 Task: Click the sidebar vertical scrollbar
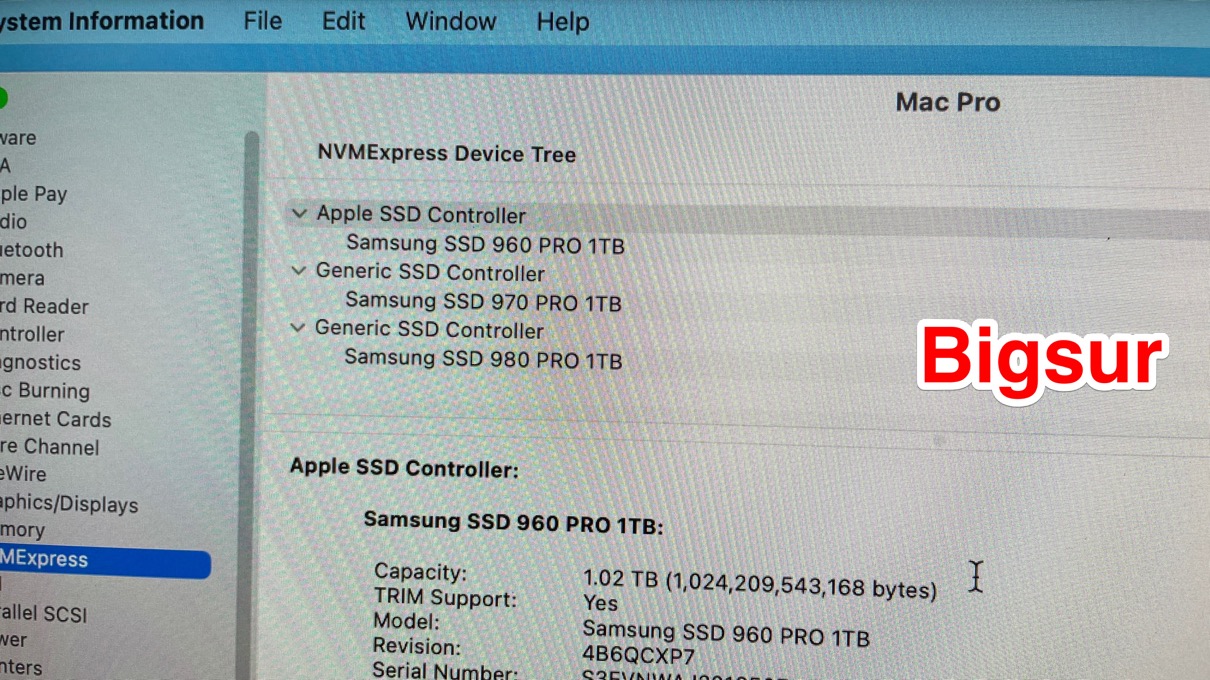click(x=251, y=400)
